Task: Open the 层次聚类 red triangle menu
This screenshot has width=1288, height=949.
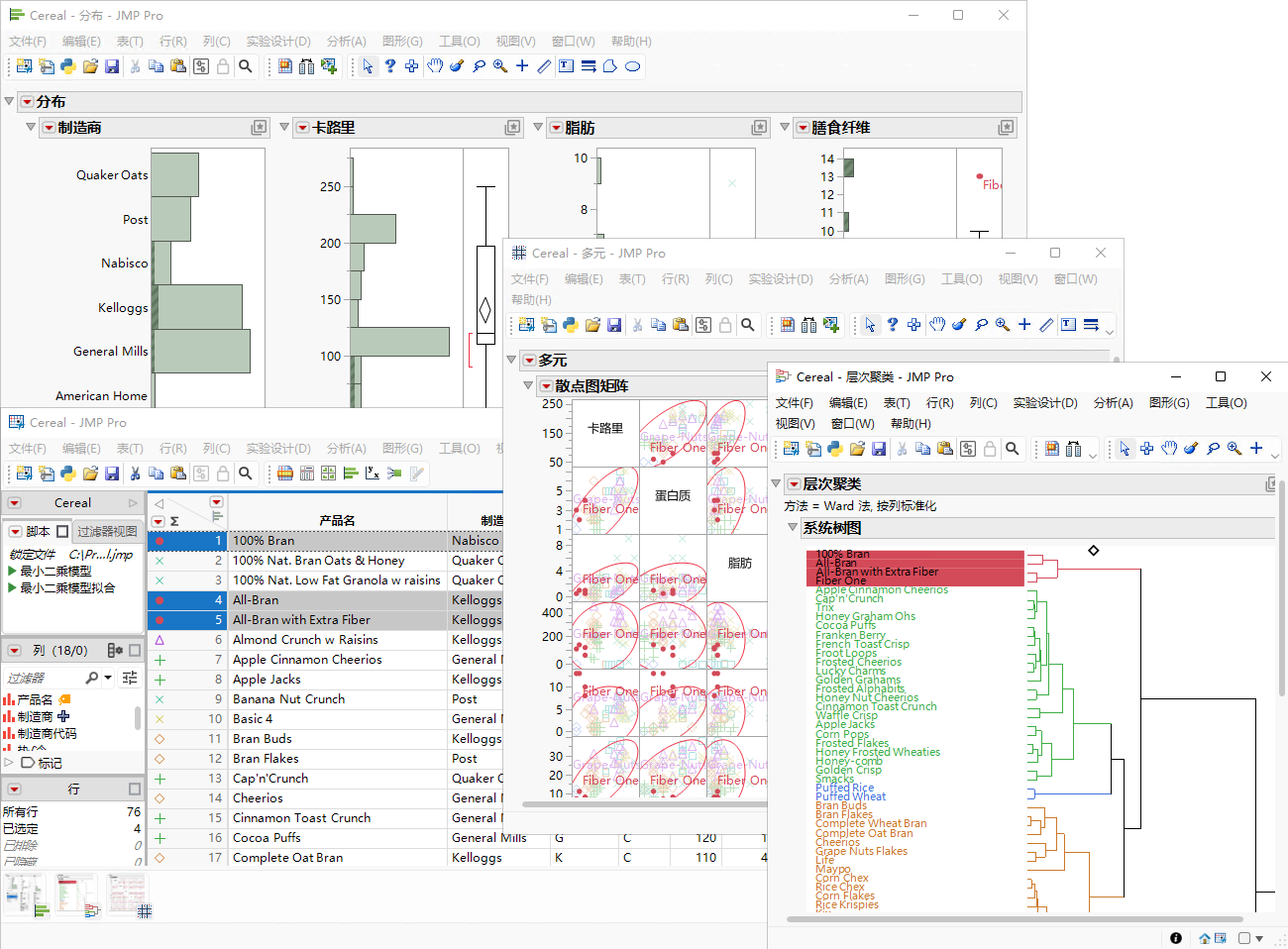Action: coord(794,484)
